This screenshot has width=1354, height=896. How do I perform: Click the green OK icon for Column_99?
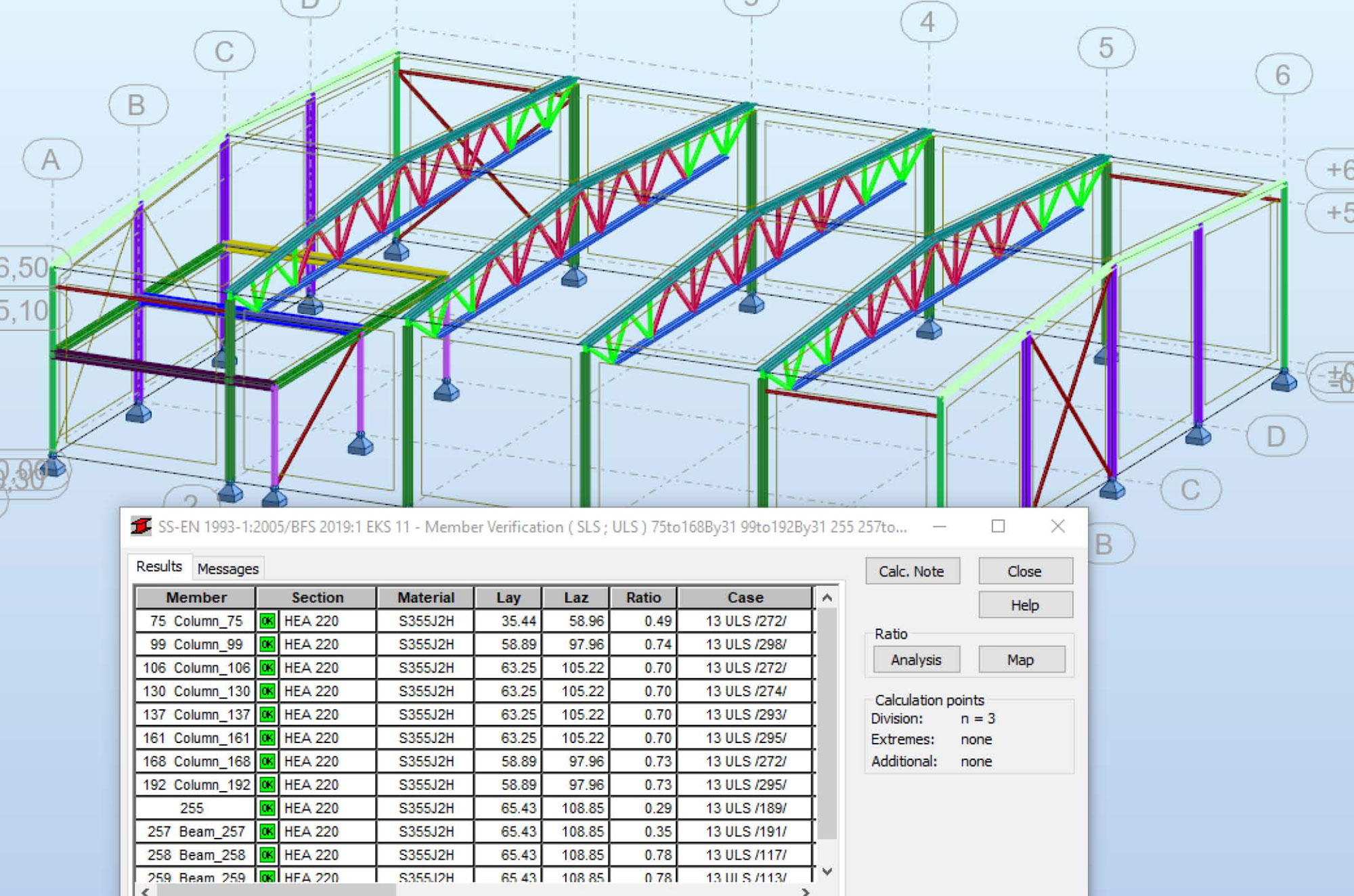click(x=267, y=644)
